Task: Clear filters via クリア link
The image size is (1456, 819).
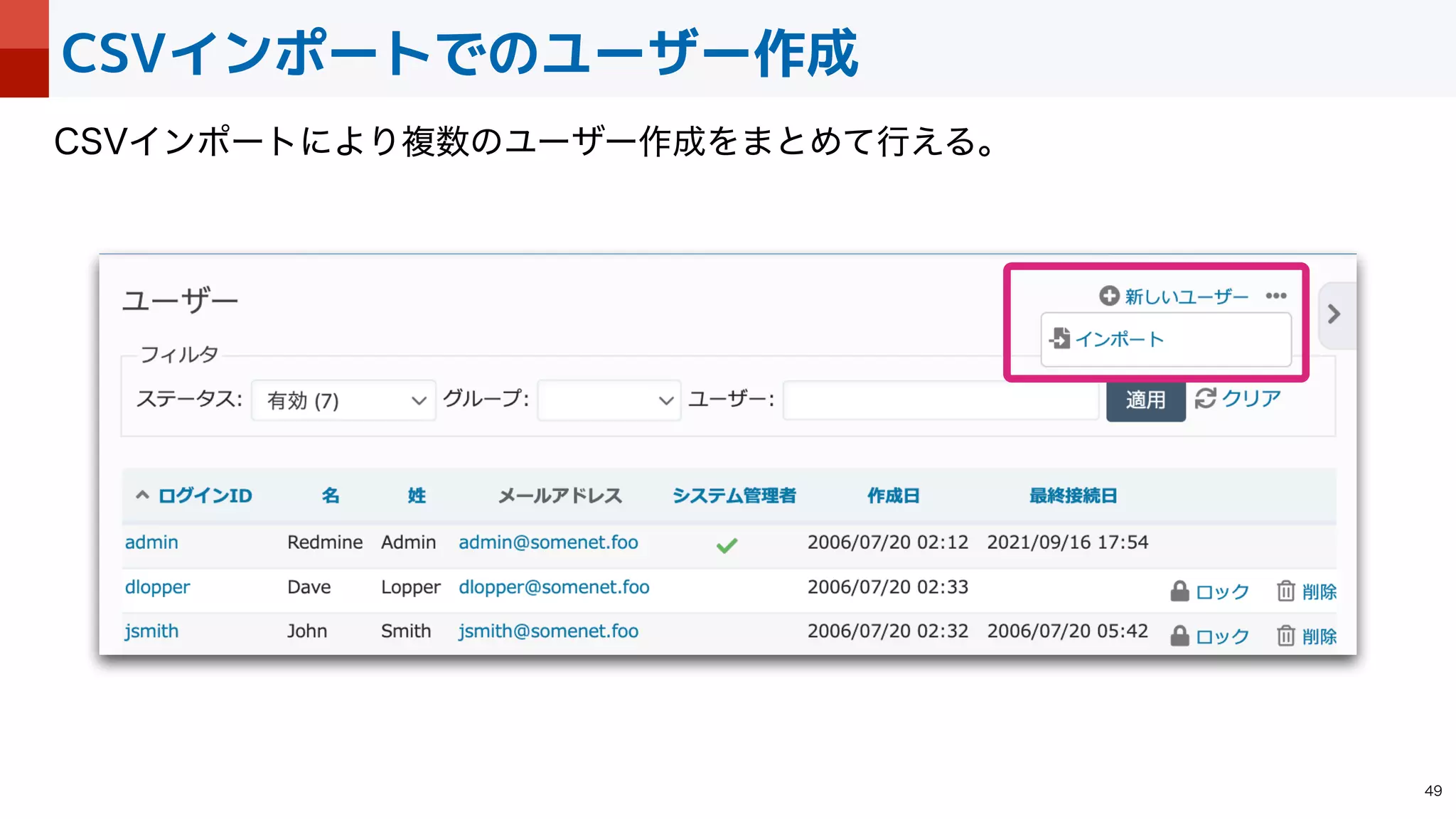Action: tap(1251, 398)
